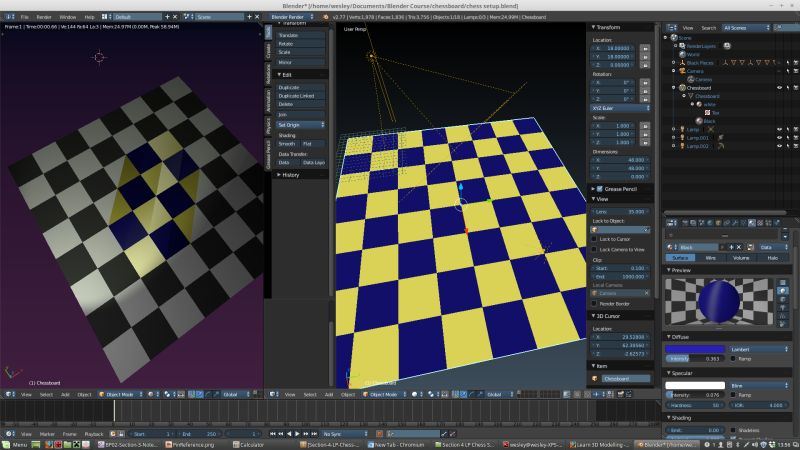Switch to the Surface material type tab

point(680,258)
